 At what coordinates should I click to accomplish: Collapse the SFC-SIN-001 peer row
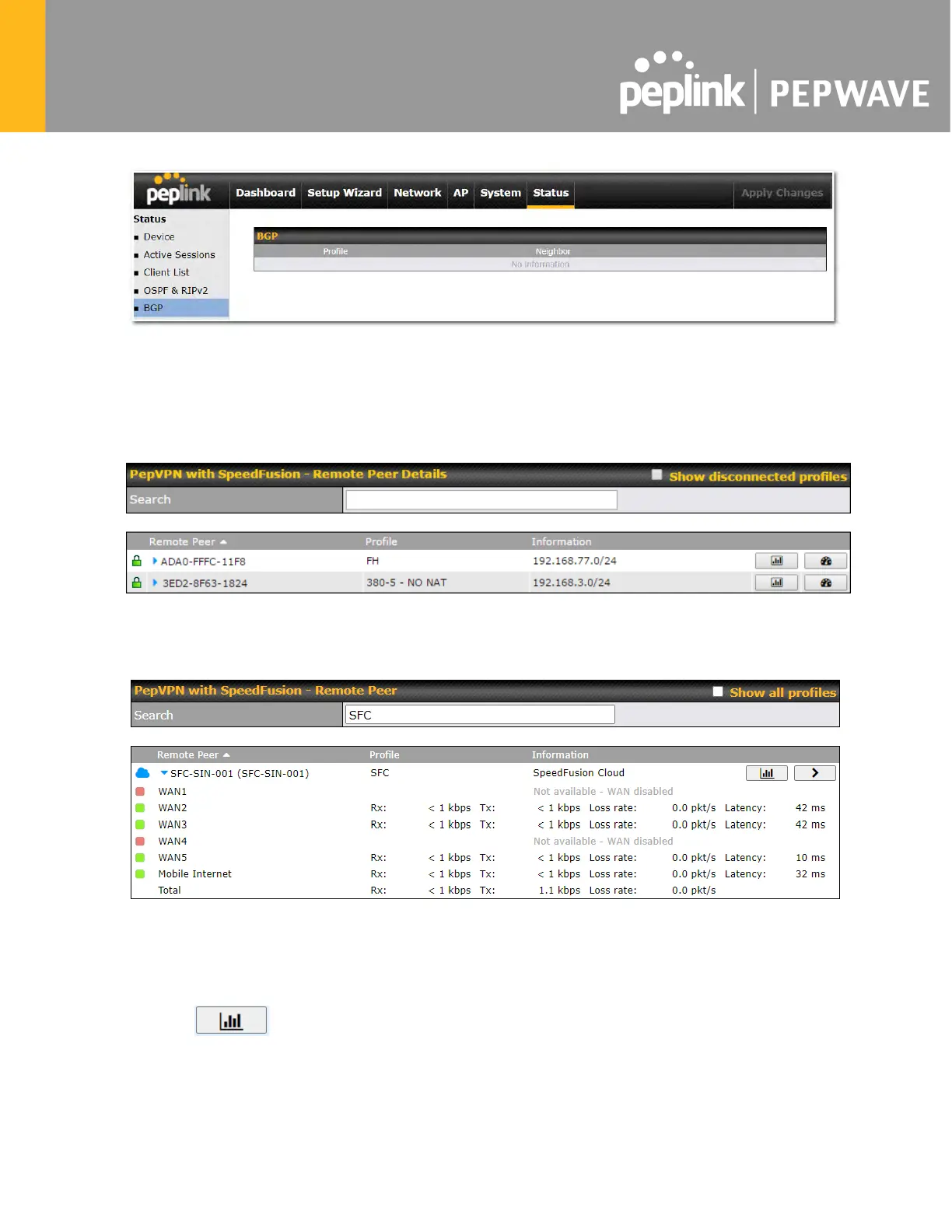tap(164, 773)
